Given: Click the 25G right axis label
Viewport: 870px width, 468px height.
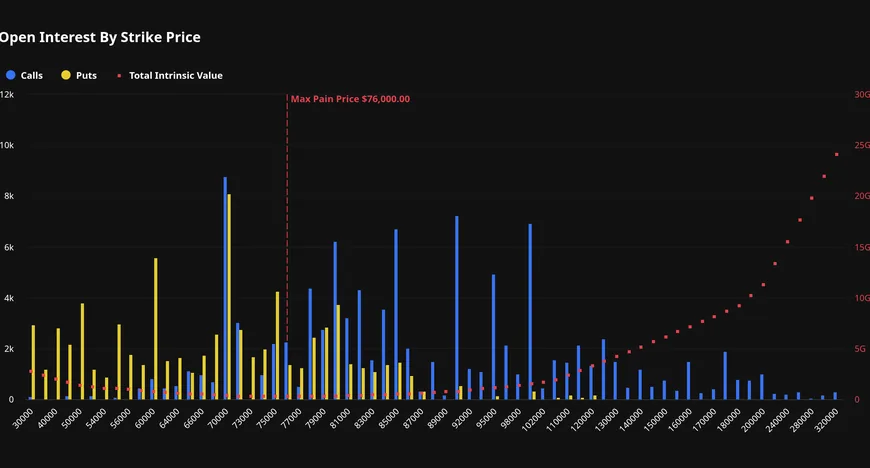Looking at the screenshot, I should tap(862, 145).
